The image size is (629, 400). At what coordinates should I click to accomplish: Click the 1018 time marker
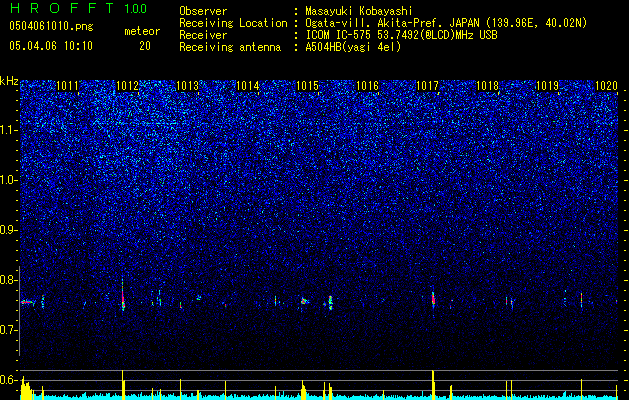pos(488,85)
